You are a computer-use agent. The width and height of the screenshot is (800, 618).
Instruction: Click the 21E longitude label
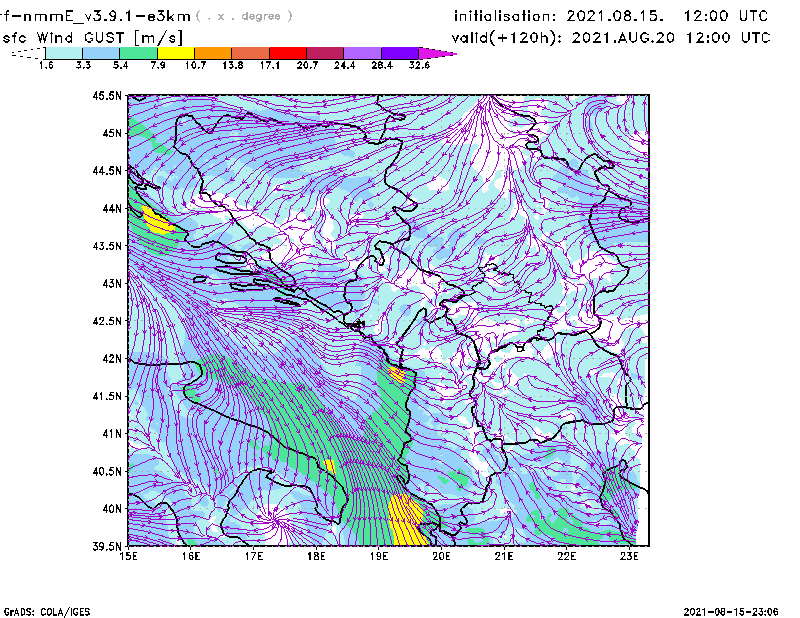tap(504, 556)
